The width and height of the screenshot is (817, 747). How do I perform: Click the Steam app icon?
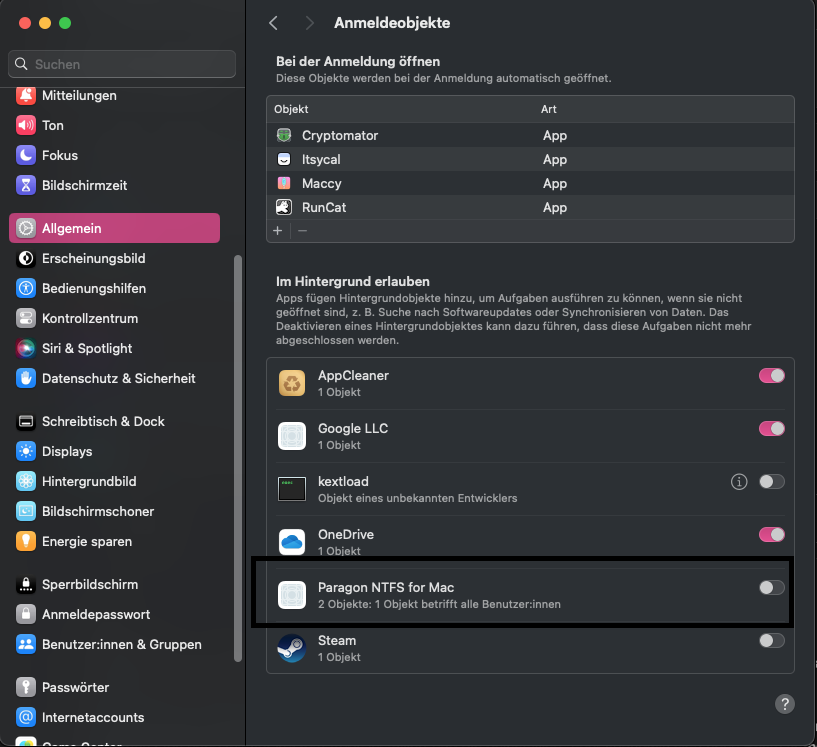pyautogui.click(x=291, y=647)
